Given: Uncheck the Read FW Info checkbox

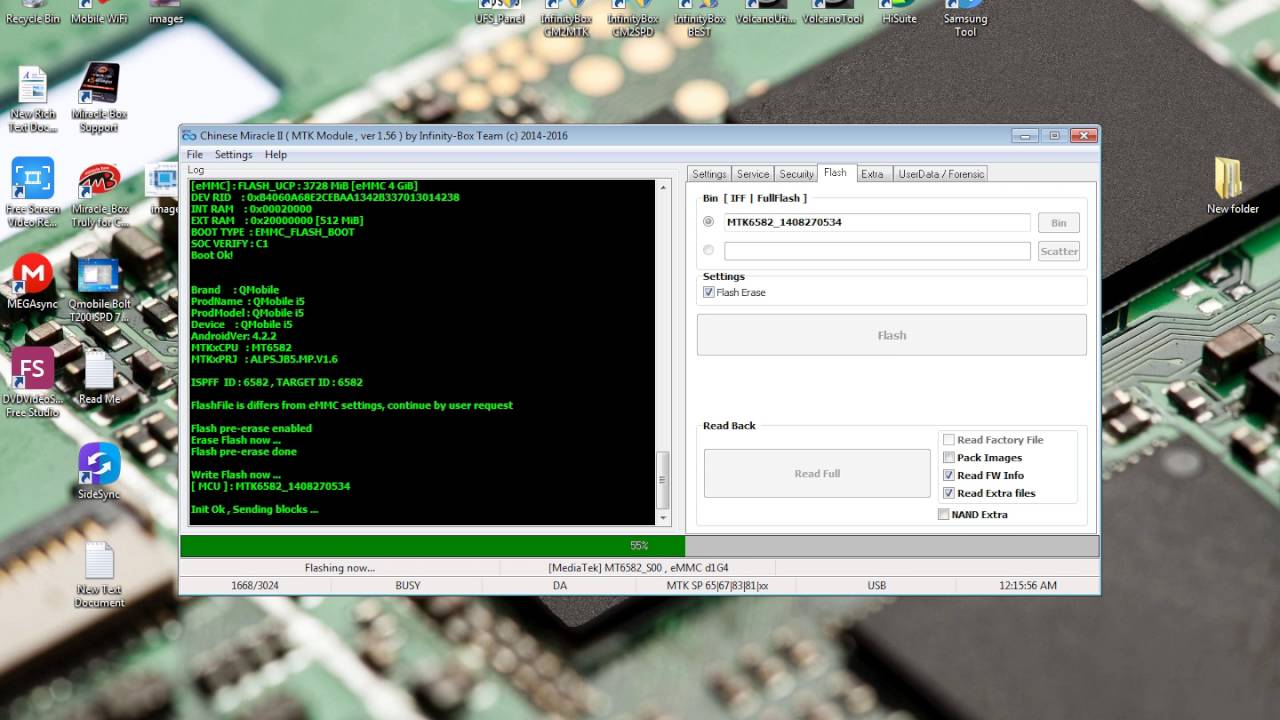Looking at the screenshot, I should [x=949, y=476].
